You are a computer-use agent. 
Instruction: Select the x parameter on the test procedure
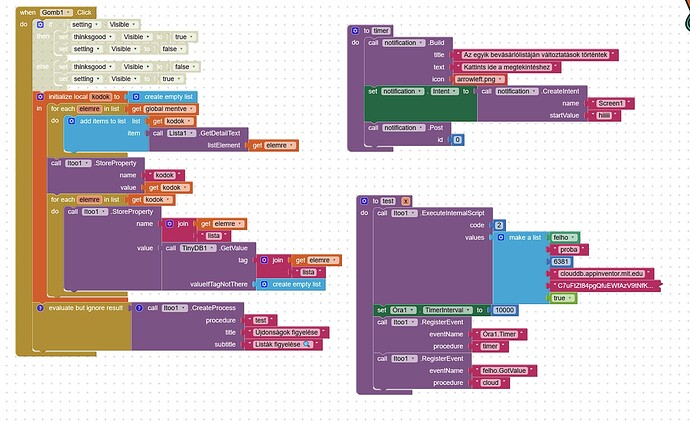405,201
